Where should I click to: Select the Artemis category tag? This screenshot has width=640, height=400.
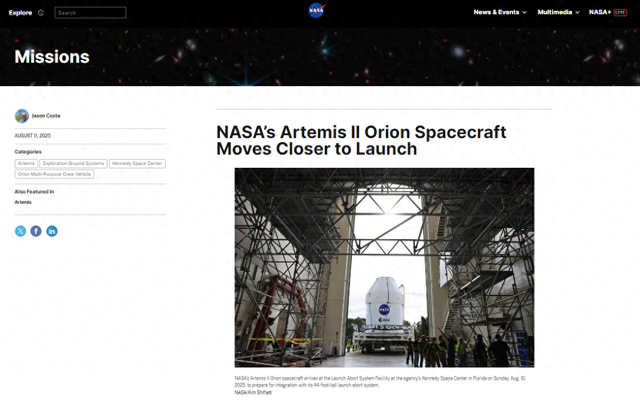coord(26,163)
